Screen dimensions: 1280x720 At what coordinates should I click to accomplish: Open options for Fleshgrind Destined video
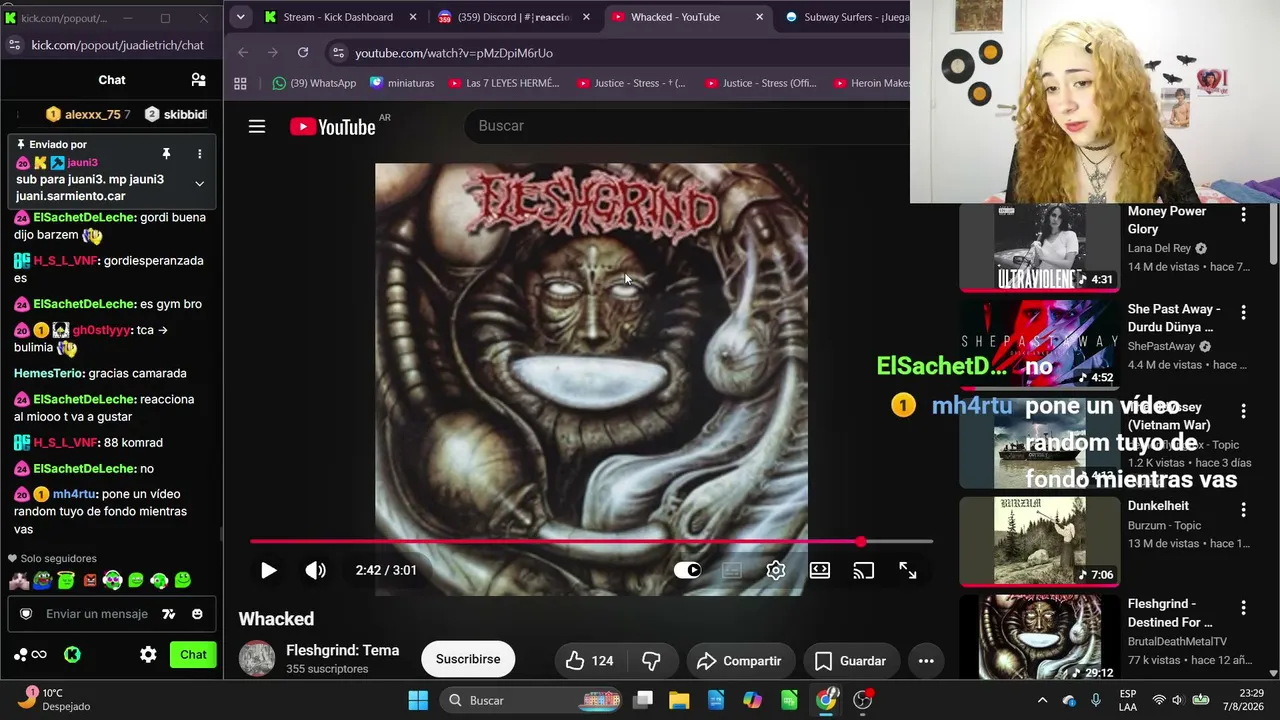click(x=1244, y=607)
